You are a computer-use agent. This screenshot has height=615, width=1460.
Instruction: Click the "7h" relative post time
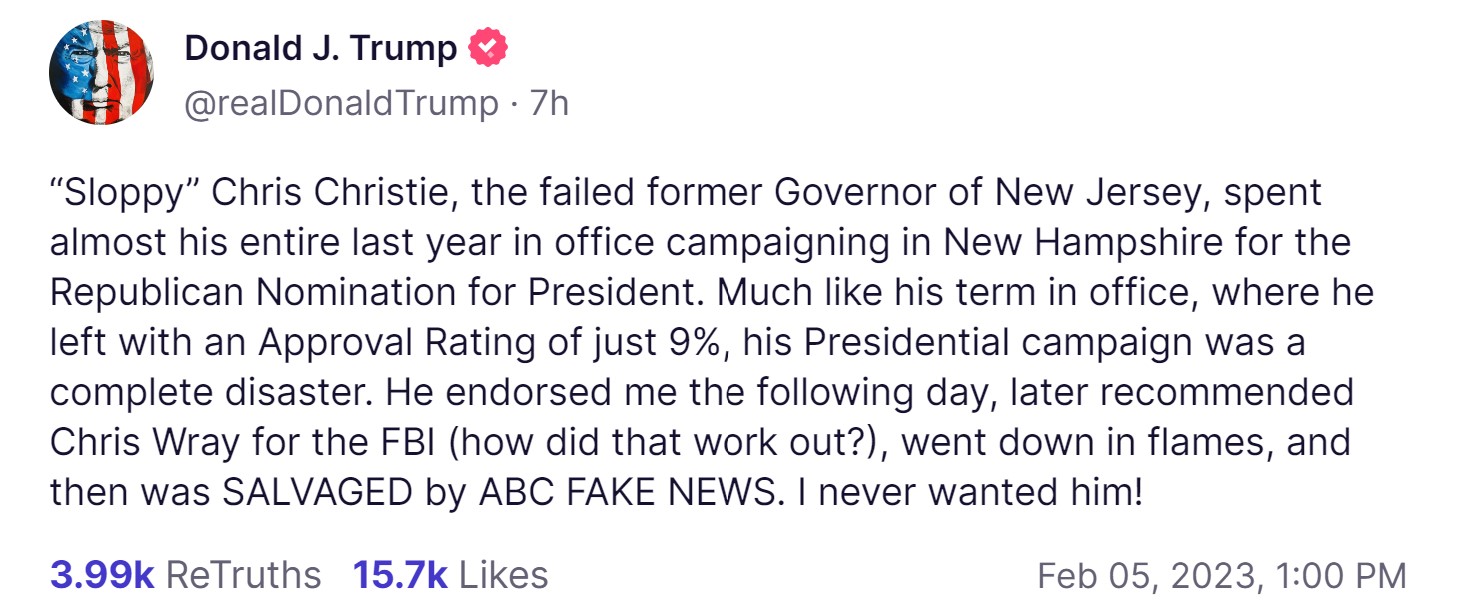pyautogui.click(x=548, y=103)
